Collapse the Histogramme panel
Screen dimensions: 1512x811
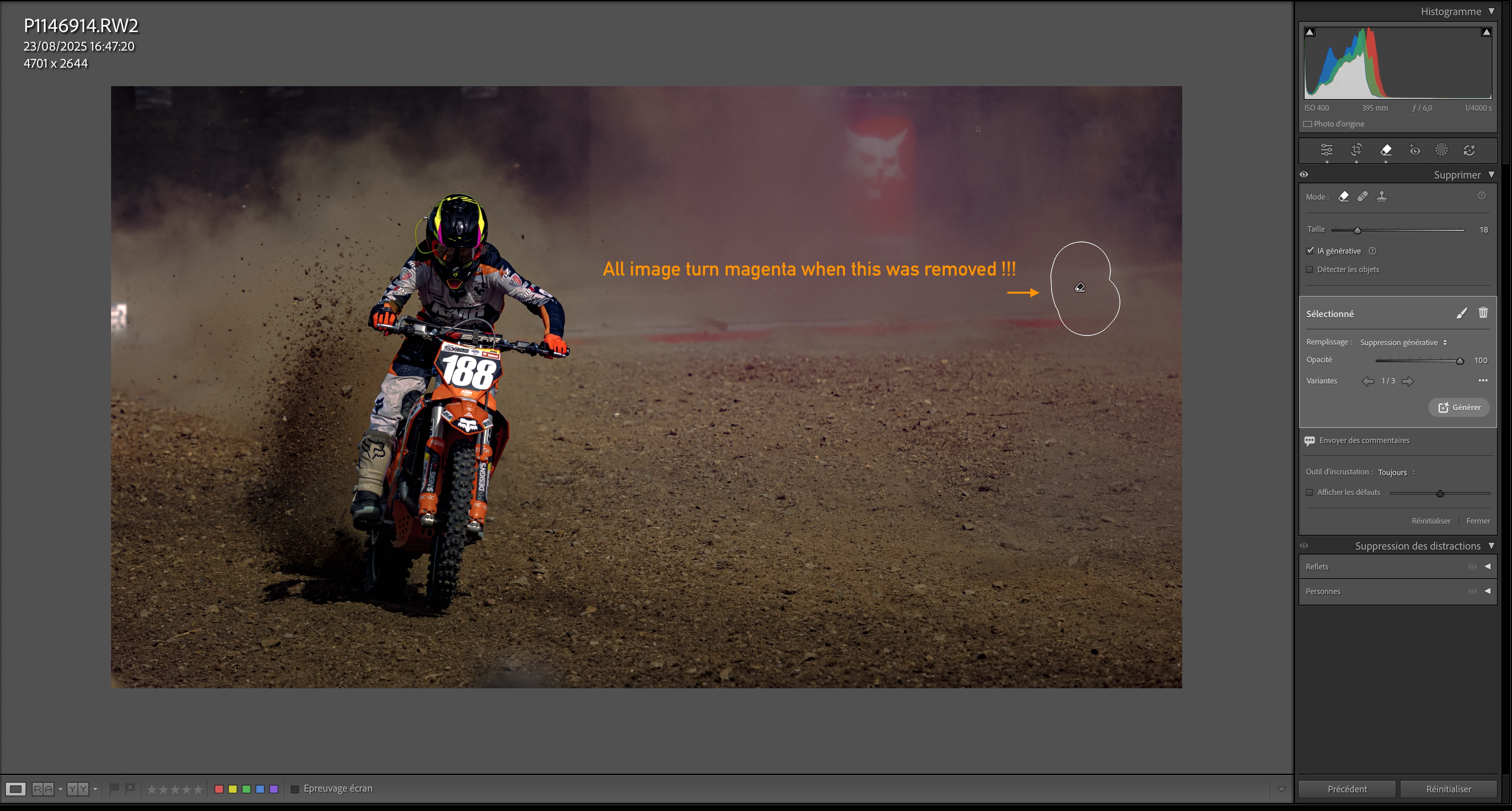(x=1491, y=11)
